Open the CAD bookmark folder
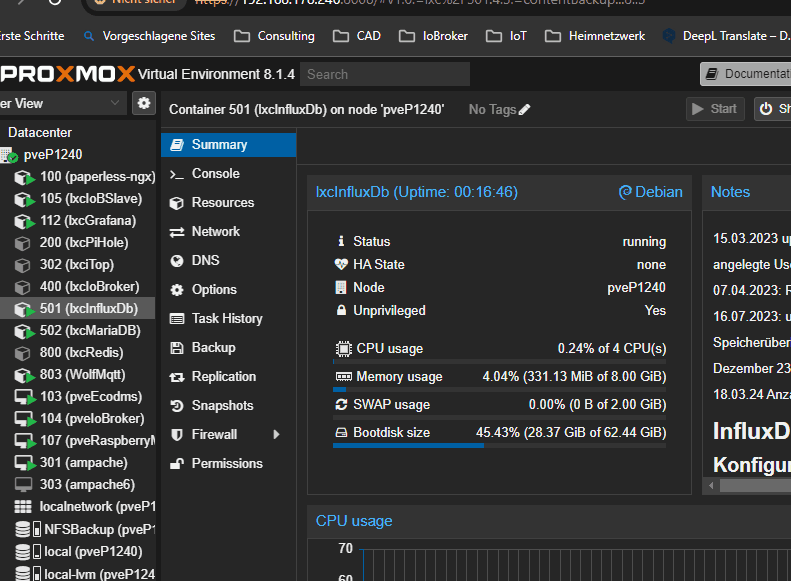The height and width of the screenshot is (581, 791). pos(357,36)
